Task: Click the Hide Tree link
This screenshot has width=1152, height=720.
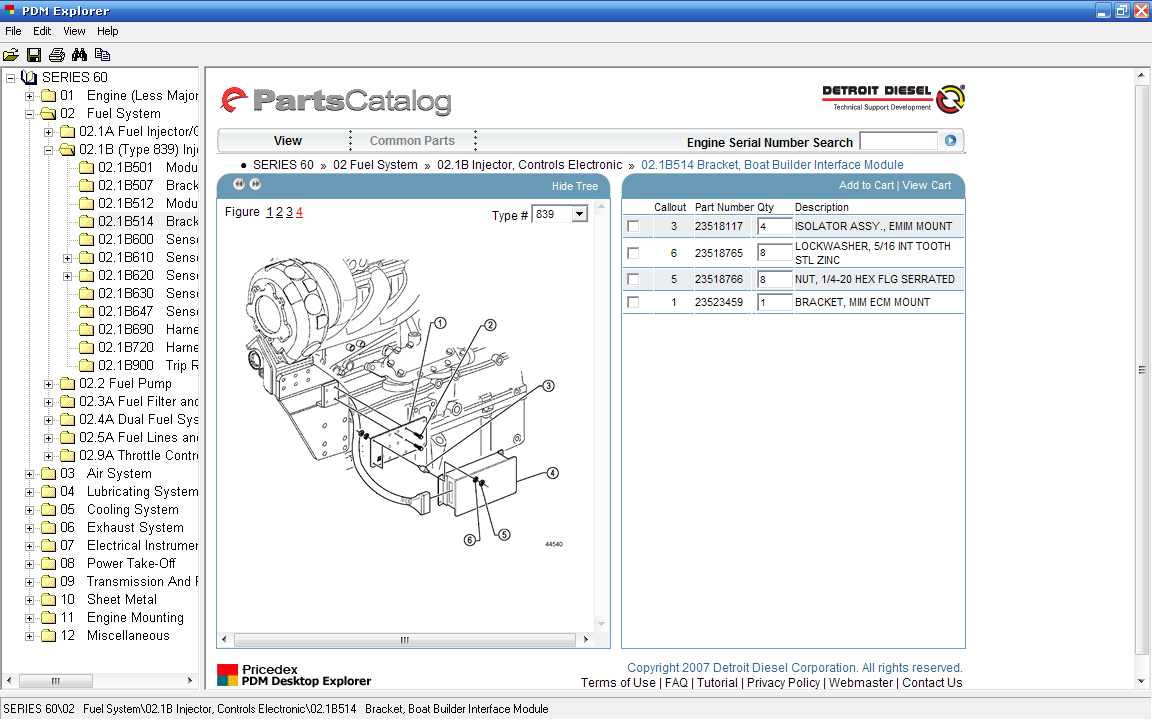Action: click(x=575, y=186)
